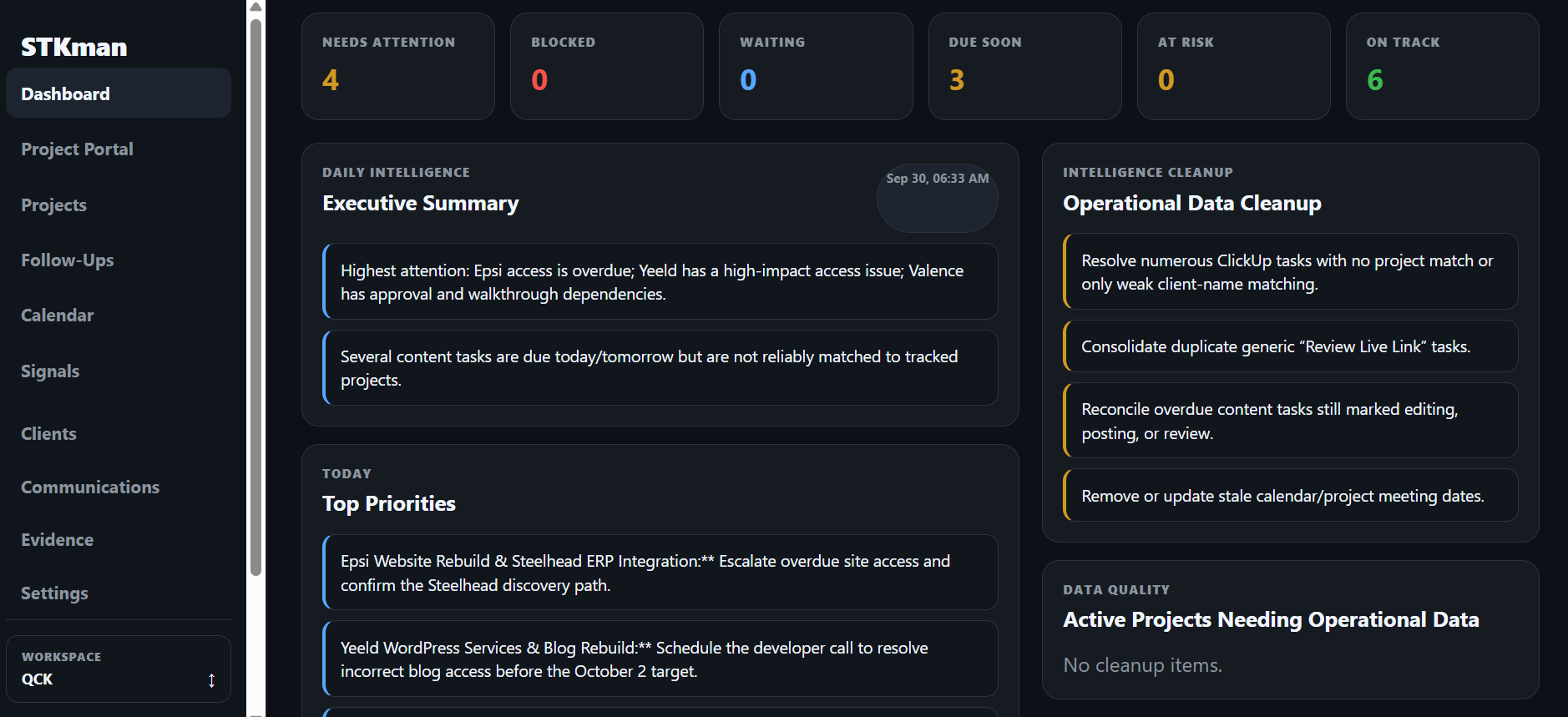
Task: Select the 'Several content tasks are due' summary
Action: [x=660, y=368]
